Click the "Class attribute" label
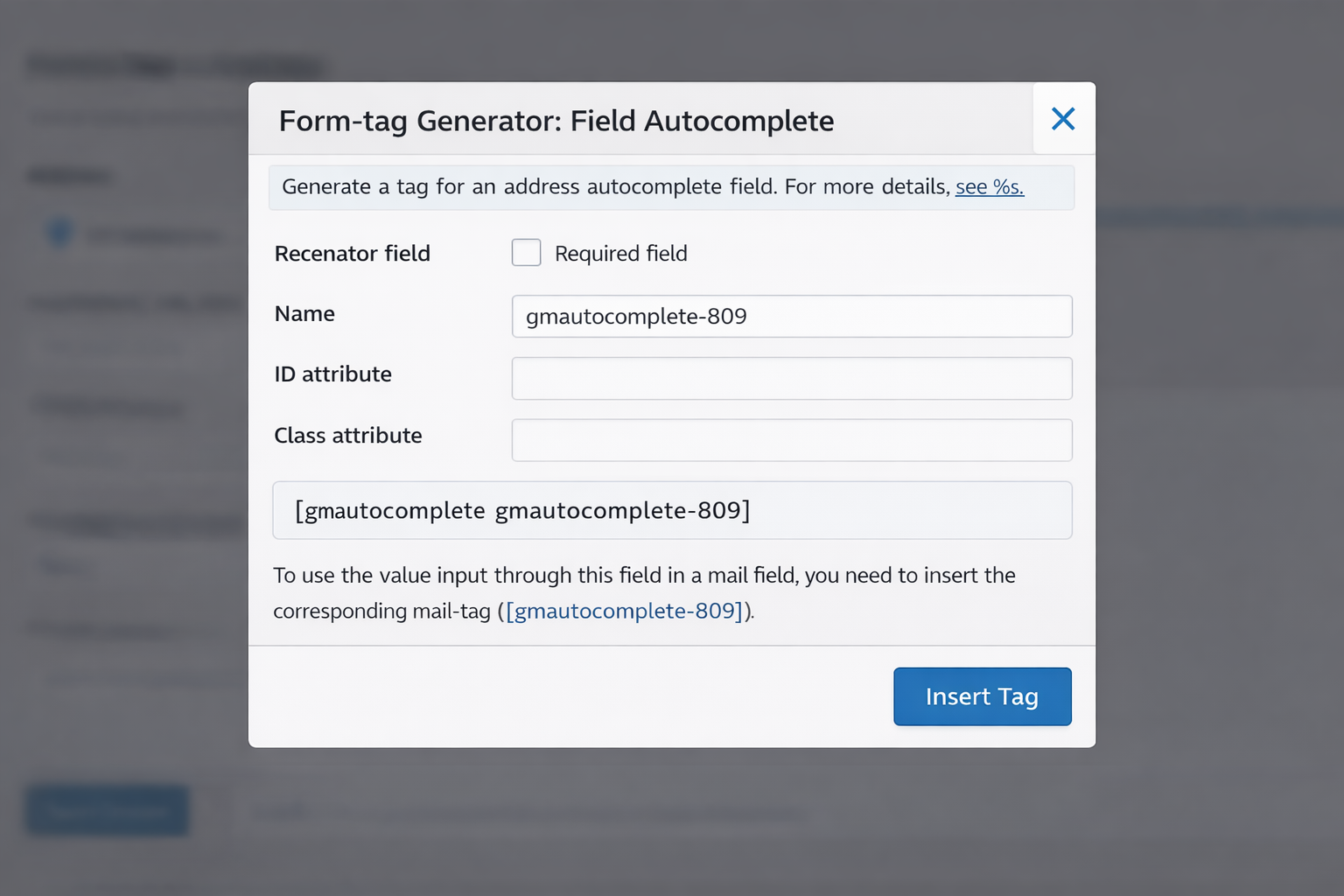Screen dimensions: 1344x896 pyautogui.click(x=347, y=436)
